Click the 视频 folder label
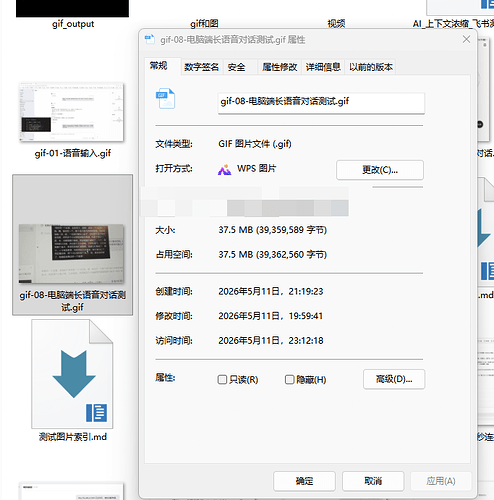The image size is (494, 500). (x=336, y=24)
